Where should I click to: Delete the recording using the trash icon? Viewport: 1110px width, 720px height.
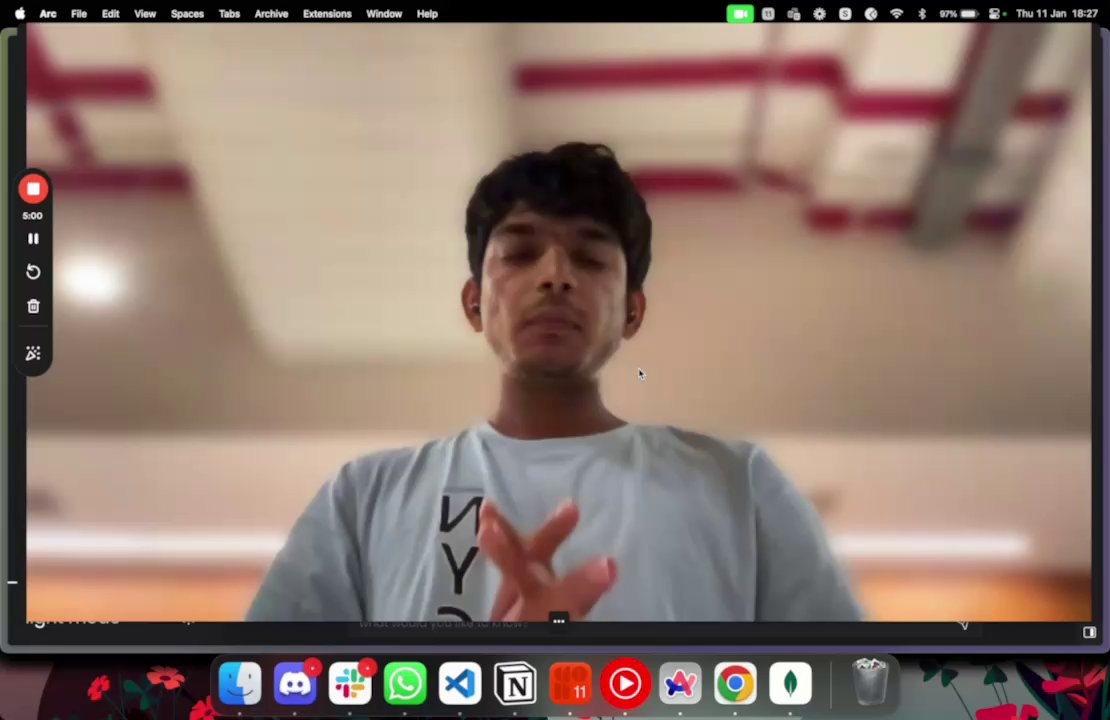point(33,307)
